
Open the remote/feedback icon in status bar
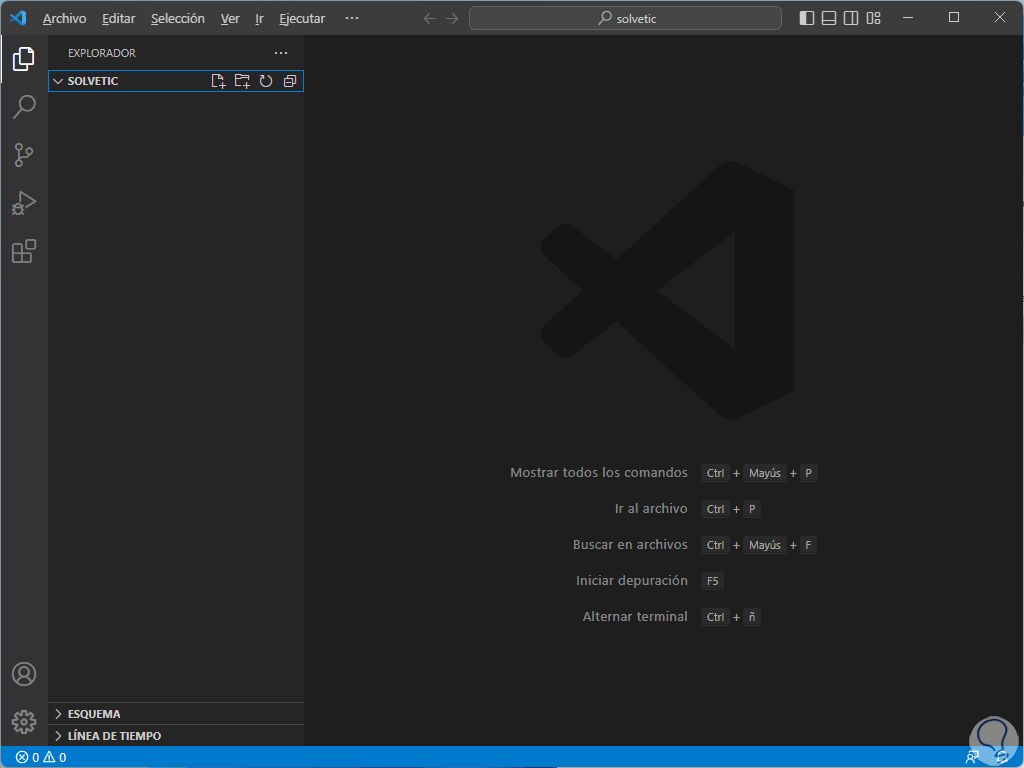[x=972, y=758]
